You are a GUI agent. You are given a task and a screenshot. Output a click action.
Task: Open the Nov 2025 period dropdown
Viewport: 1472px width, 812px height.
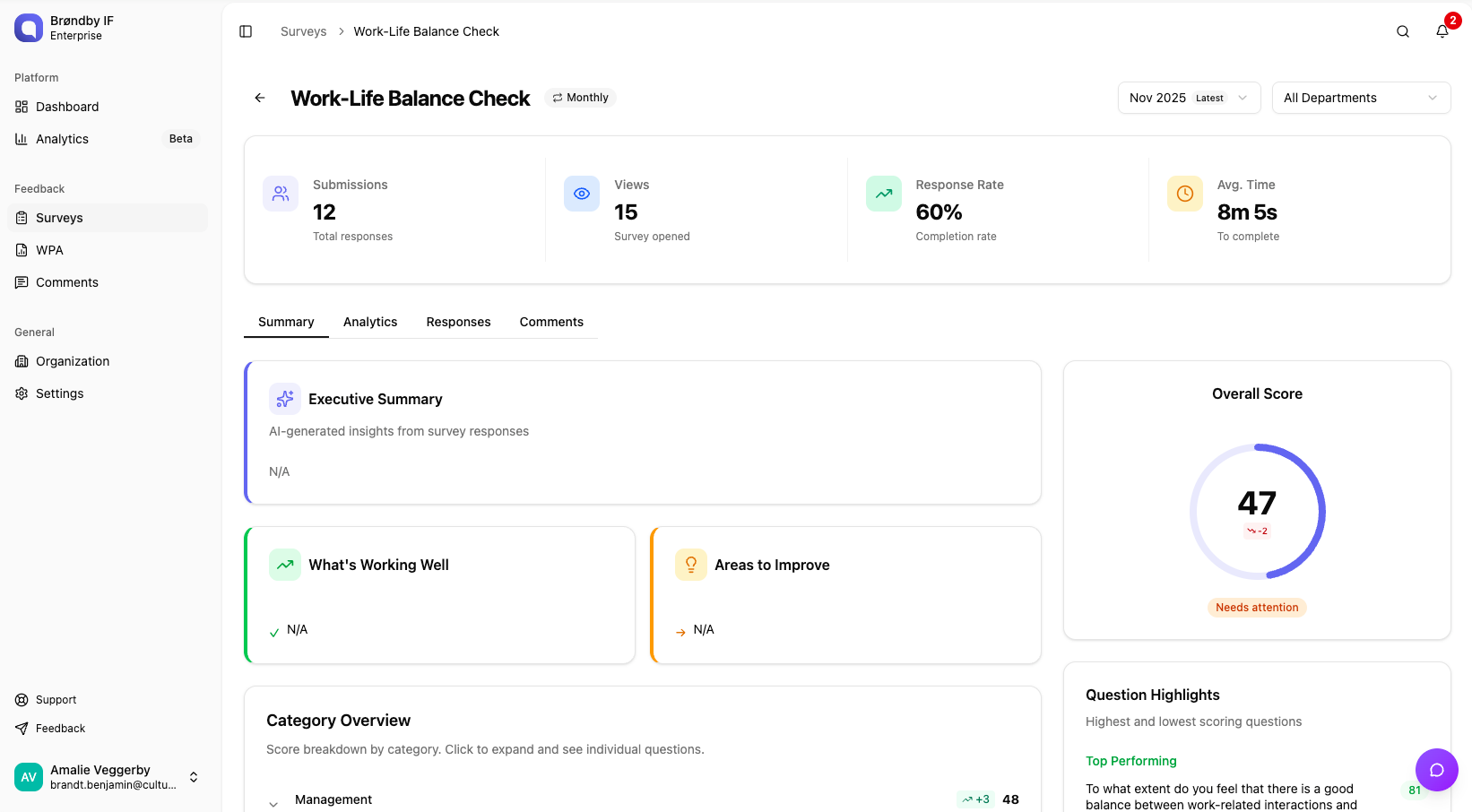click(x=1189, y=98)
